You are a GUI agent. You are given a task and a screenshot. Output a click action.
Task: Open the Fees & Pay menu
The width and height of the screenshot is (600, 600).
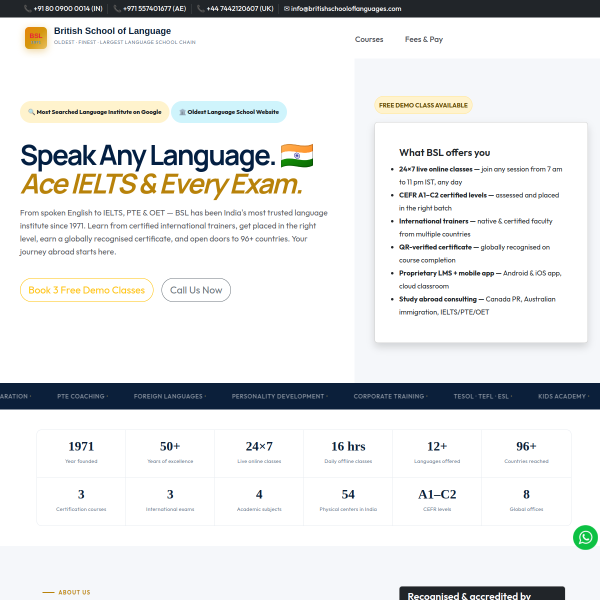424,39
